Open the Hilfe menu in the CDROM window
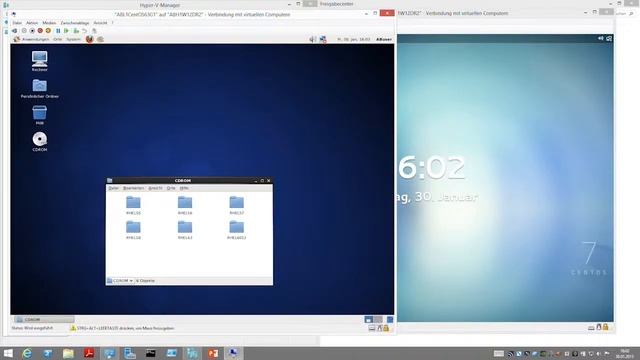This screenshot has height=360, width=640. [x=184, y=188]
